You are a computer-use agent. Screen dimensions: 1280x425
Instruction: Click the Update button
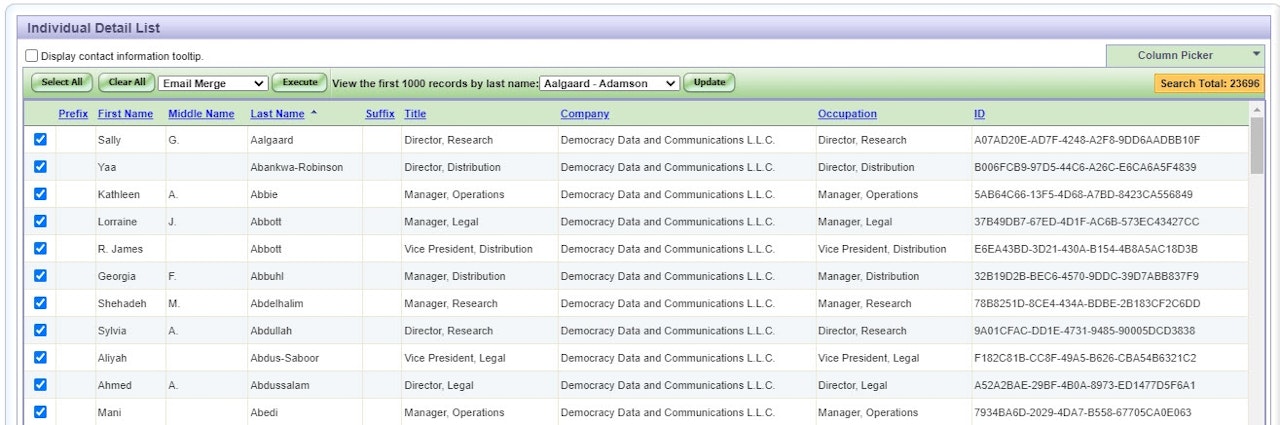[709, 83]
